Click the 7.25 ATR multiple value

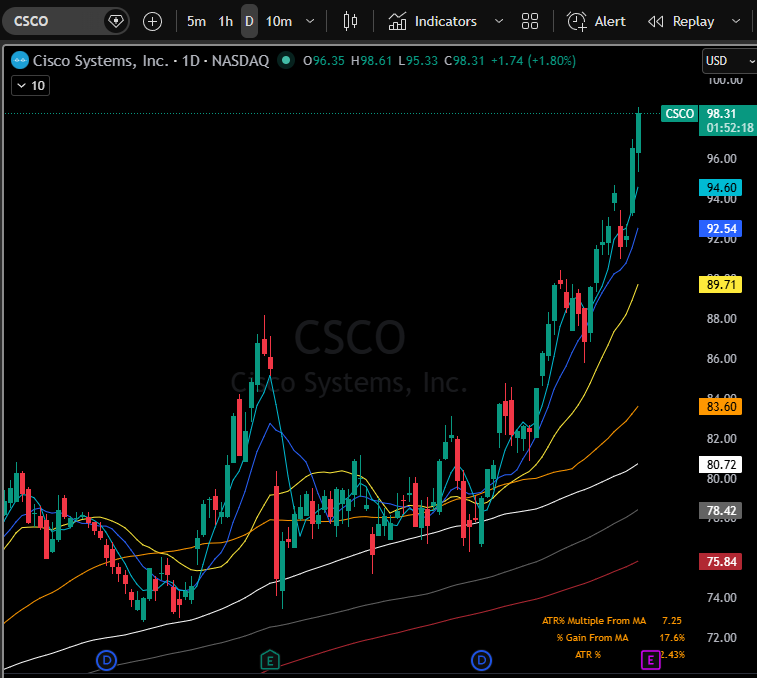672,621
